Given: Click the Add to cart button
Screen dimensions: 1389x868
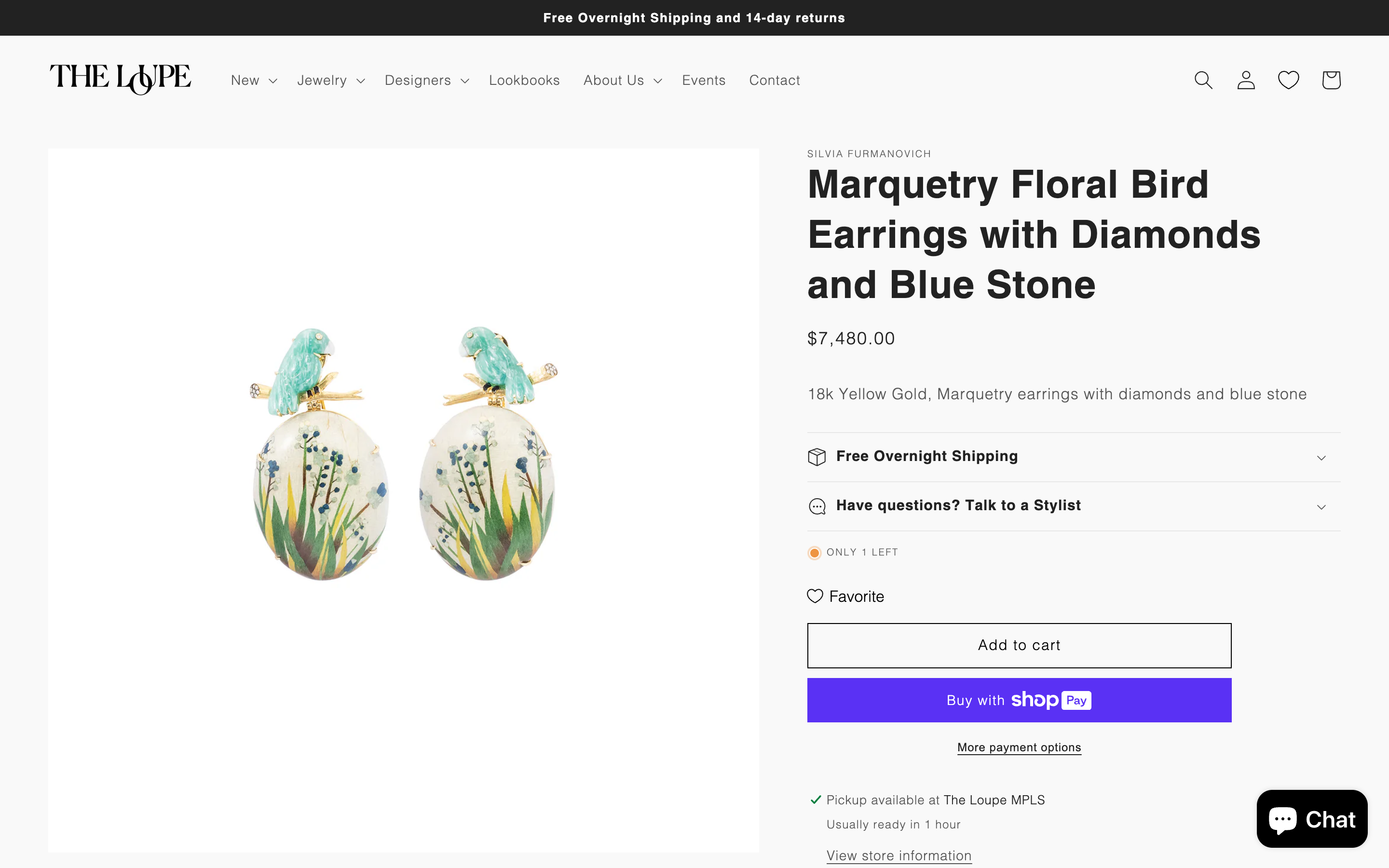Looking at the screenshot, I should (x=1018, y=645).
